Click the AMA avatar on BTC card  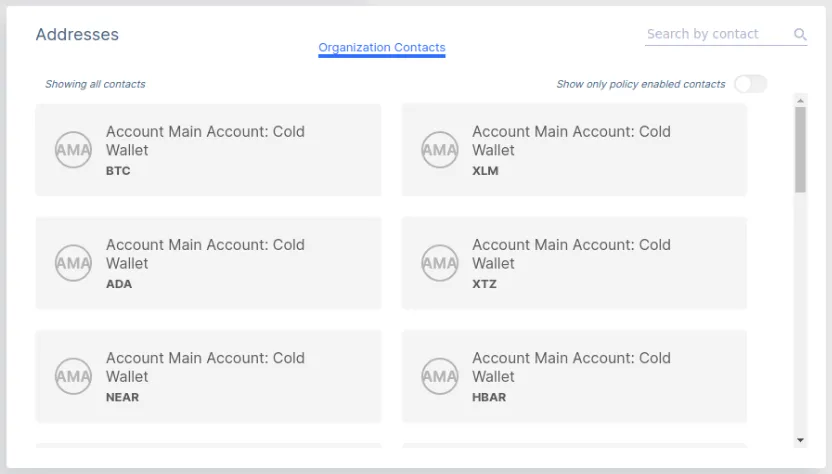[73, 150]
